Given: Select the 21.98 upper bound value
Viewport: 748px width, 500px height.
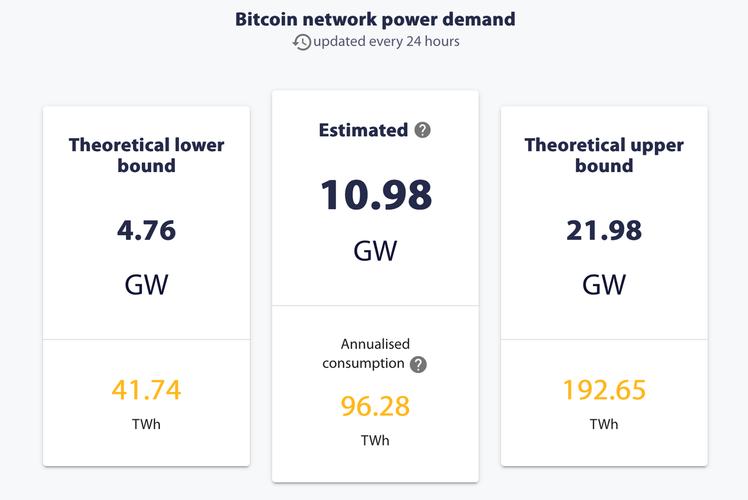Looking at the screenshot, I should click(x=604, y=230).
